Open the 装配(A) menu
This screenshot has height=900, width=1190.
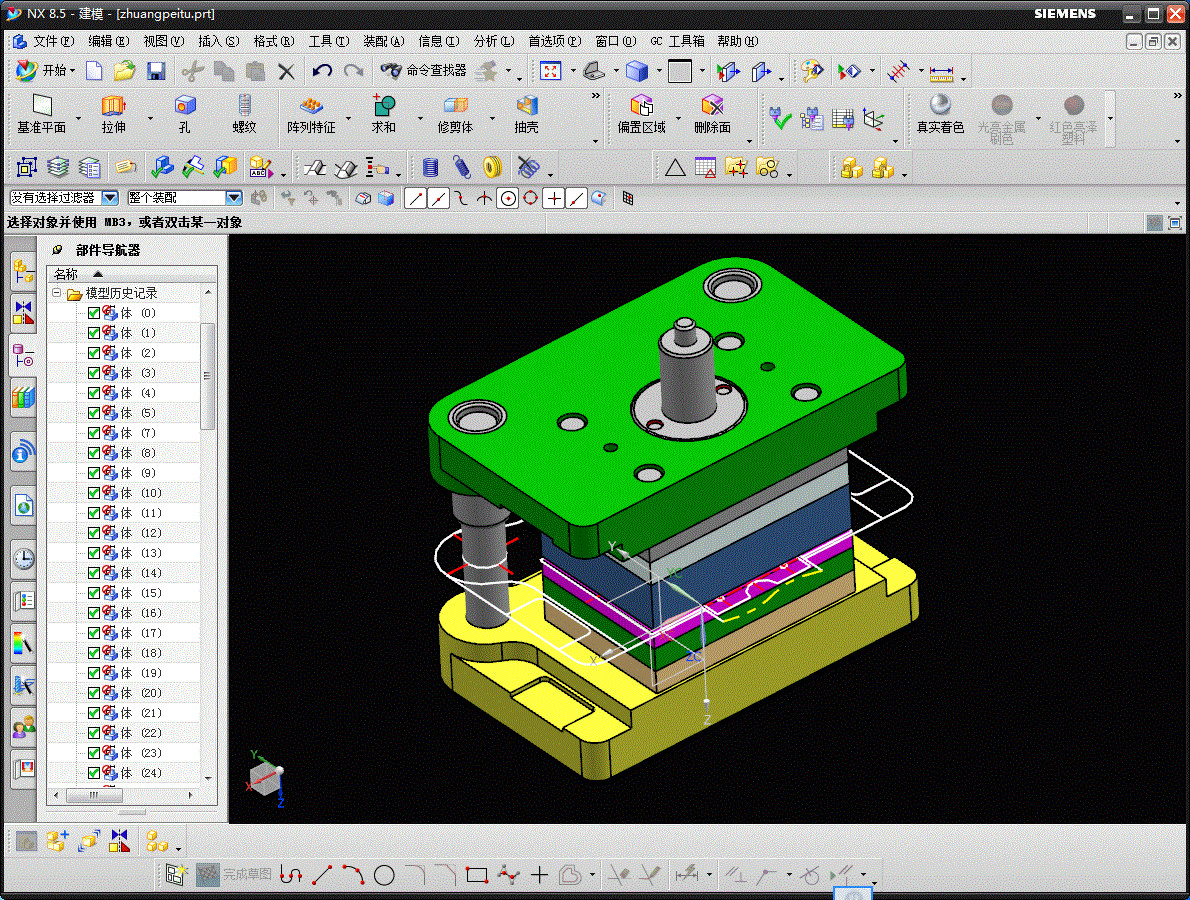pos(383,41)
